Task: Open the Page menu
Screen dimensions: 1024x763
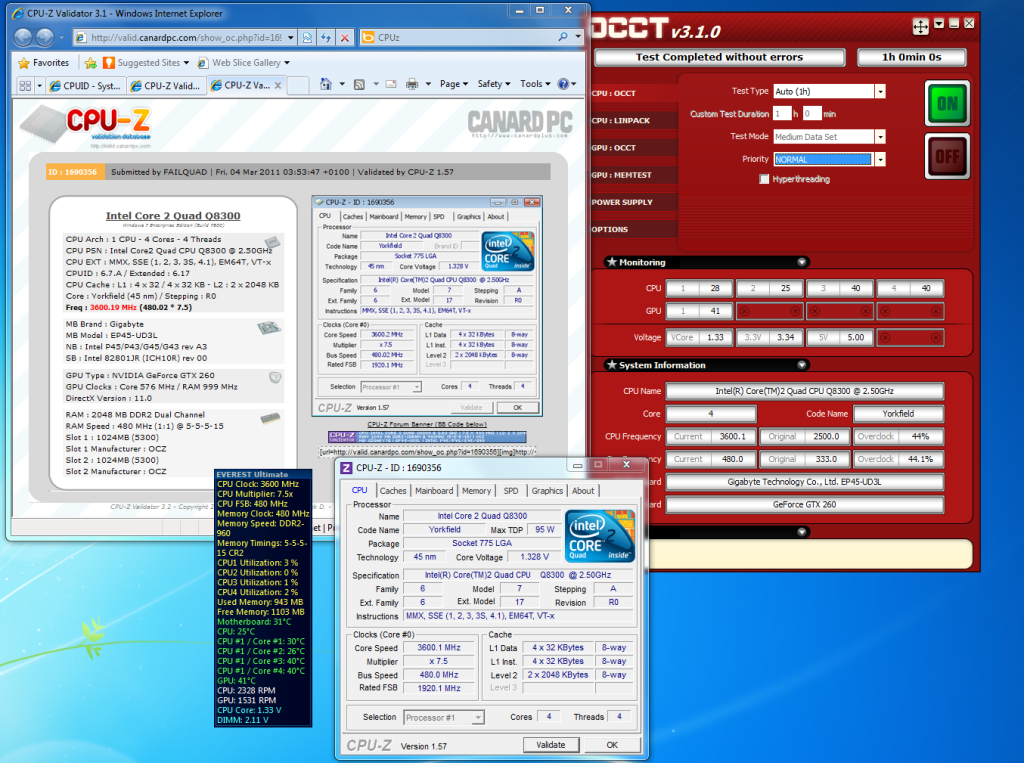Action: pyautogui.click(x=453, y=84)
